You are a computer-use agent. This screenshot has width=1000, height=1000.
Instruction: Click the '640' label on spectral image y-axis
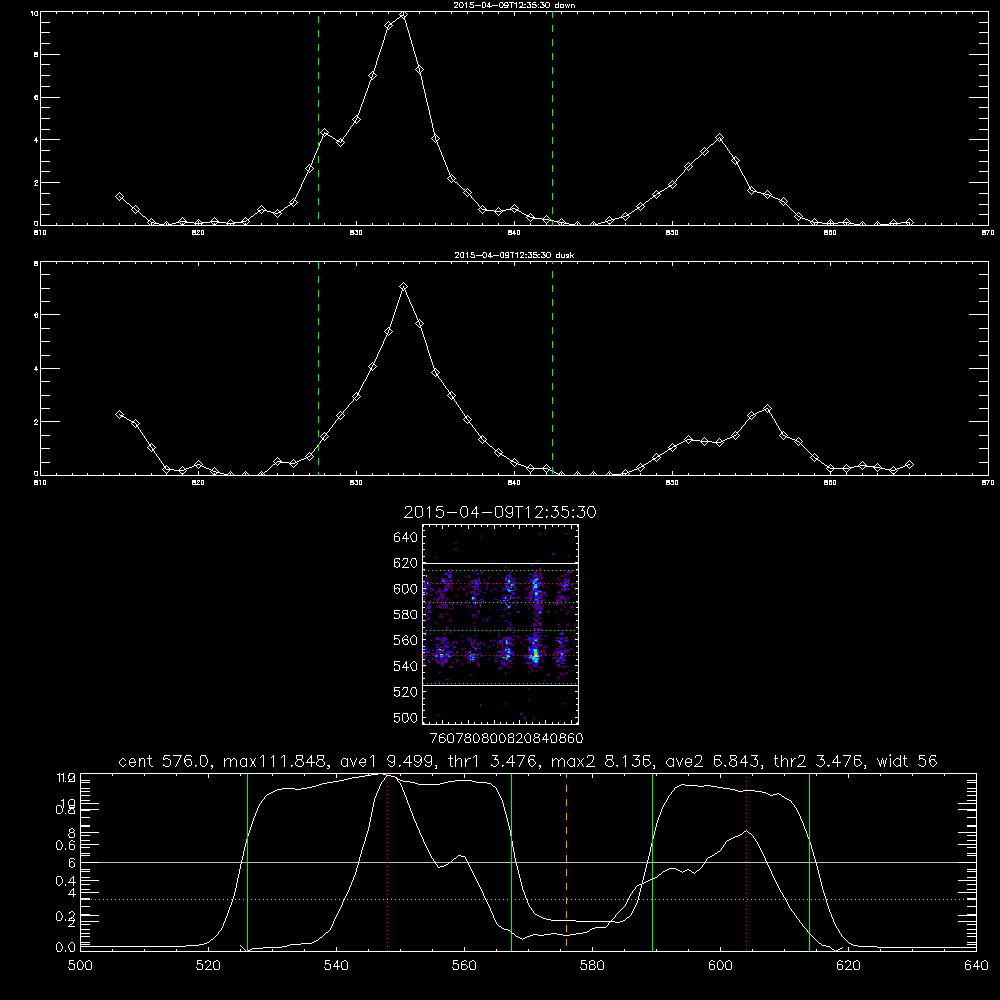click(x=406, y=538)
